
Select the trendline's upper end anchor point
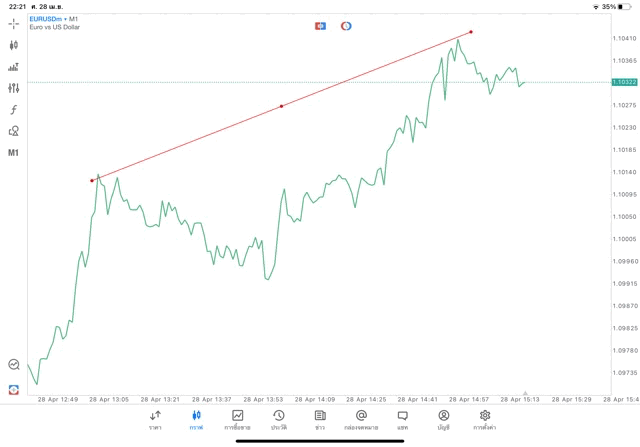tap(471, 32)
